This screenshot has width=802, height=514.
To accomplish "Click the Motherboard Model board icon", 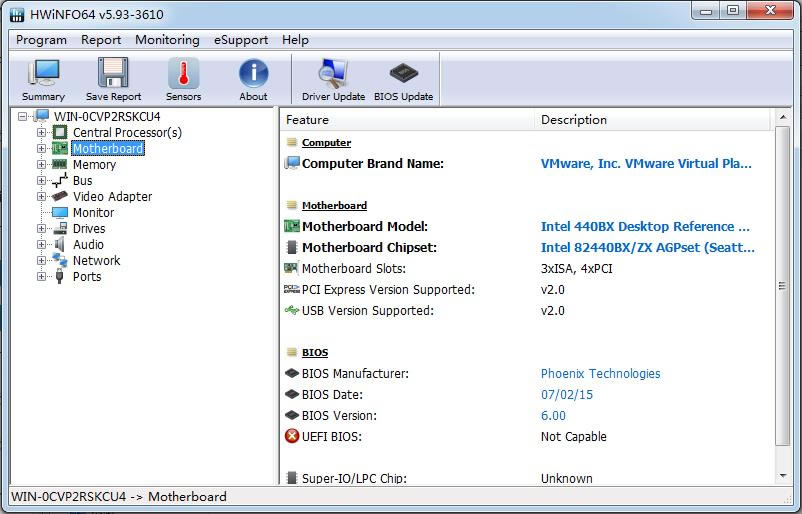I will click(292, 226).
